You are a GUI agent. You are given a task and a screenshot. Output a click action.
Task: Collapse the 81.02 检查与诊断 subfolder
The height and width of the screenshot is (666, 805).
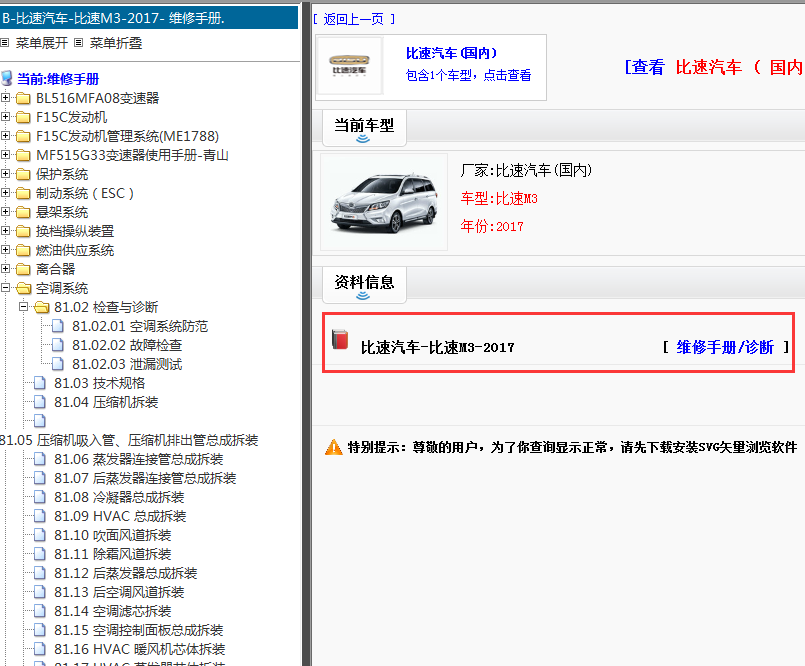tap(23, 307)
